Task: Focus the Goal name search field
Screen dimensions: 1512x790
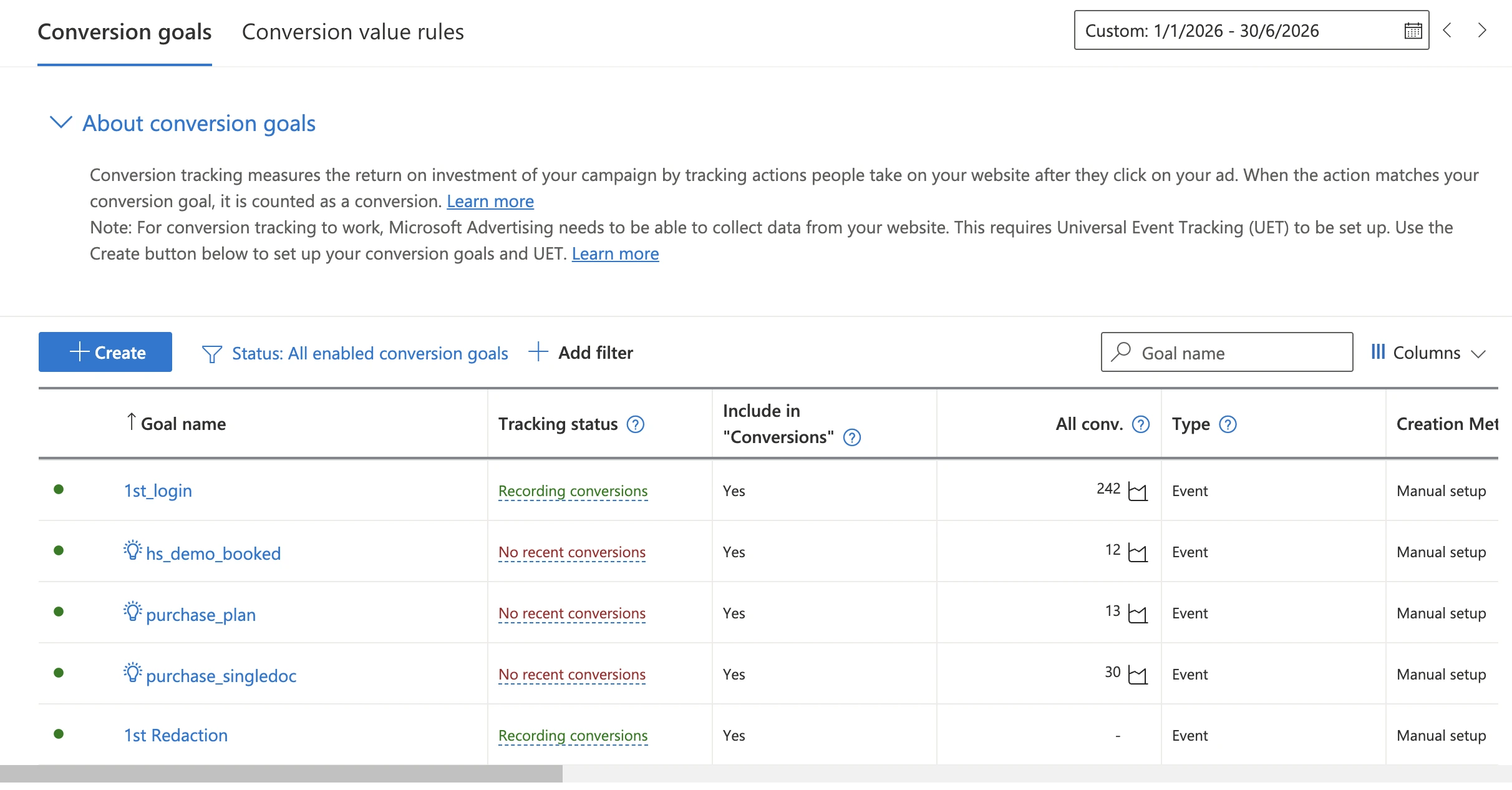Action: 1227,352
